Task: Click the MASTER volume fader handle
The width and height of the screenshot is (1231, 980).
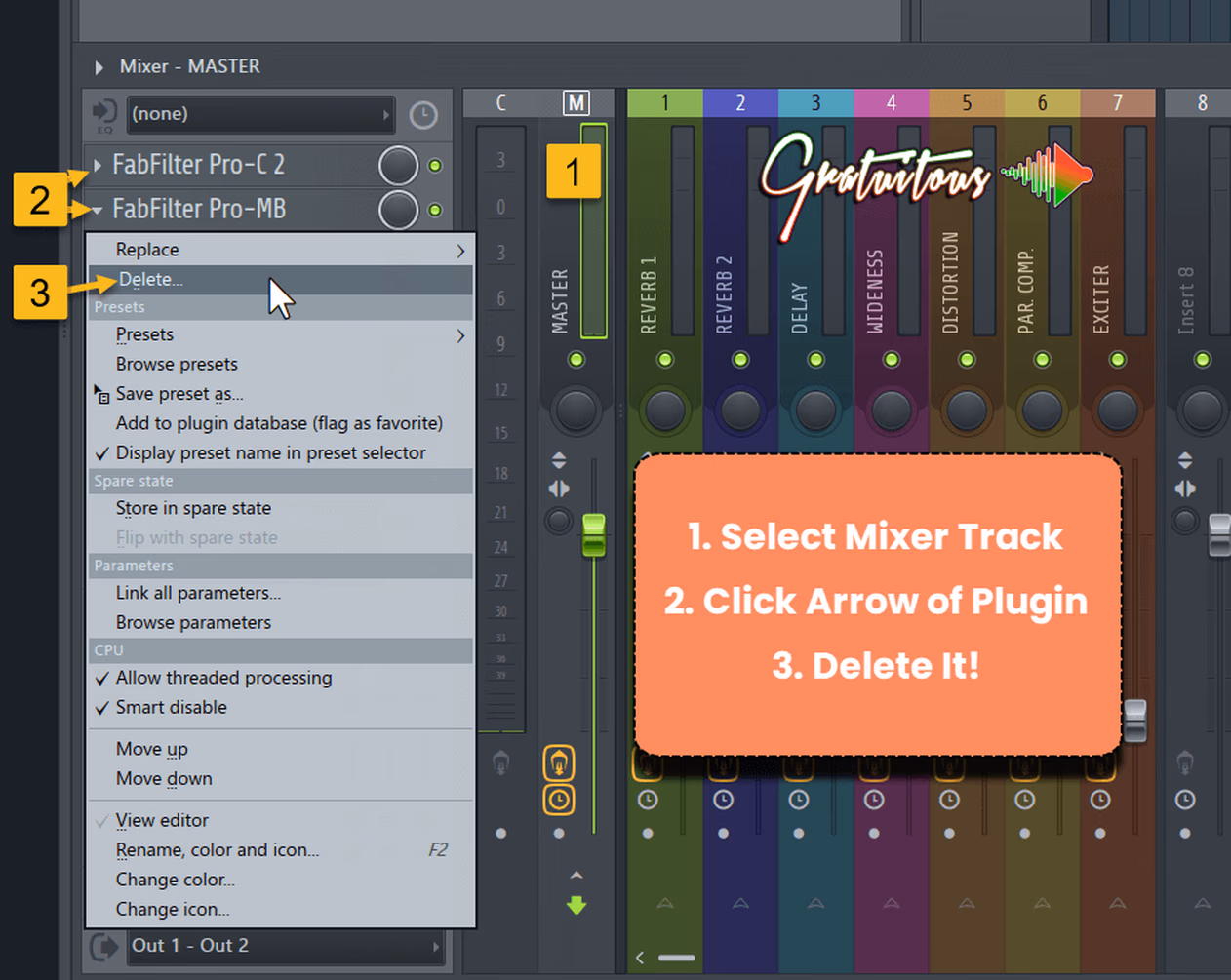Action: (593, 535)
